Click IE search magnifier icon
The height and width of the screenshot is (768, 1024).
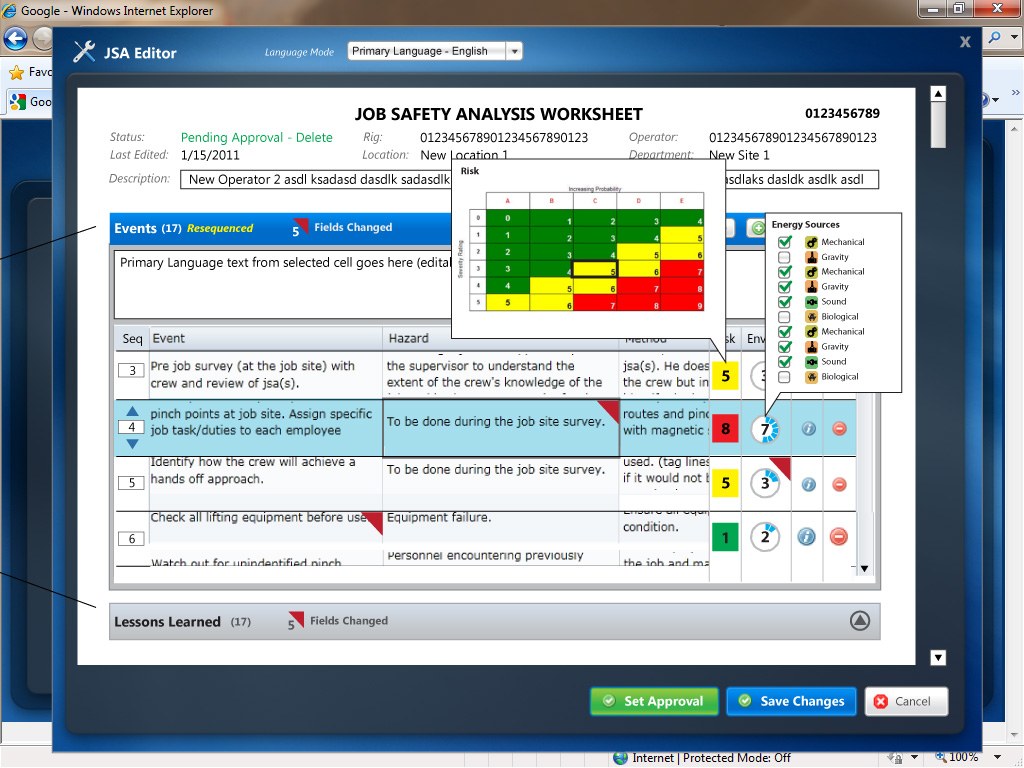point(995,37)
